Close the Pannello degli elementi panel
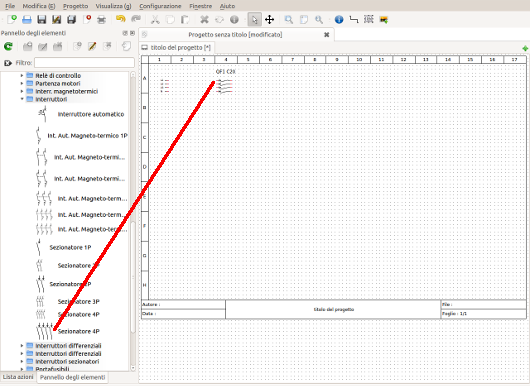The height and width of the screenshot is (386, 530). pos(132,33)
